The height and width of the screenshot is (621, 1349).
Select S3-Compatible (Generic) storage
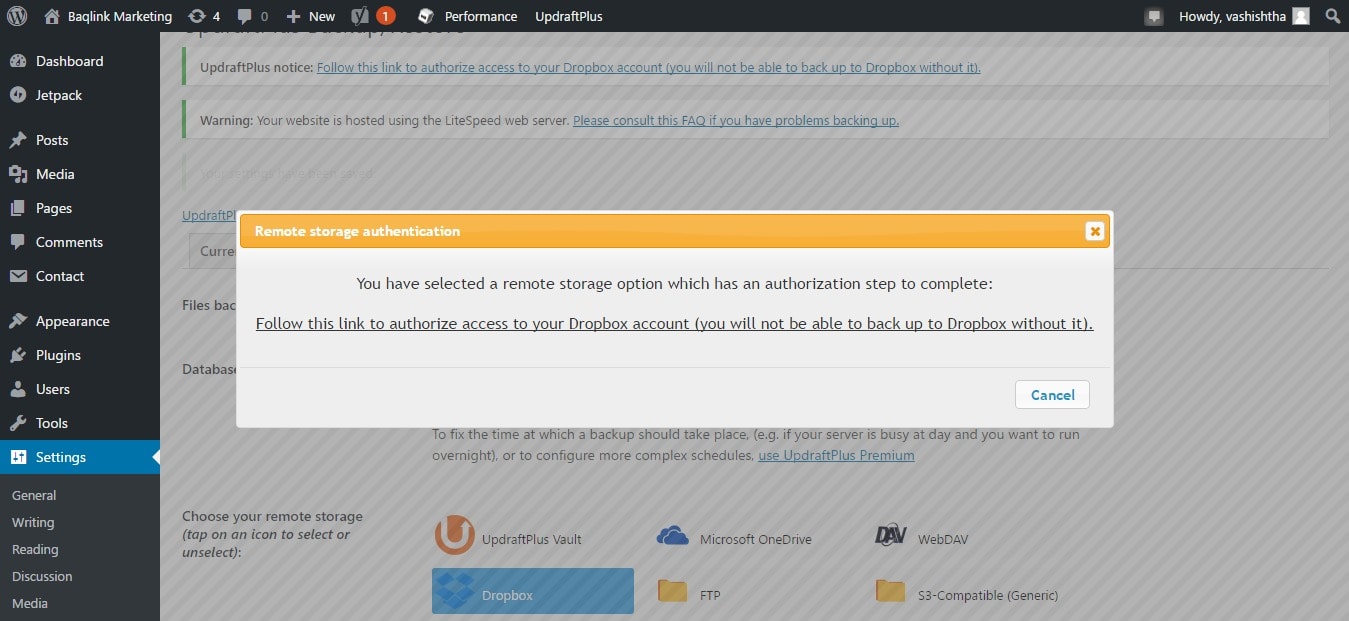click(966, 594)
